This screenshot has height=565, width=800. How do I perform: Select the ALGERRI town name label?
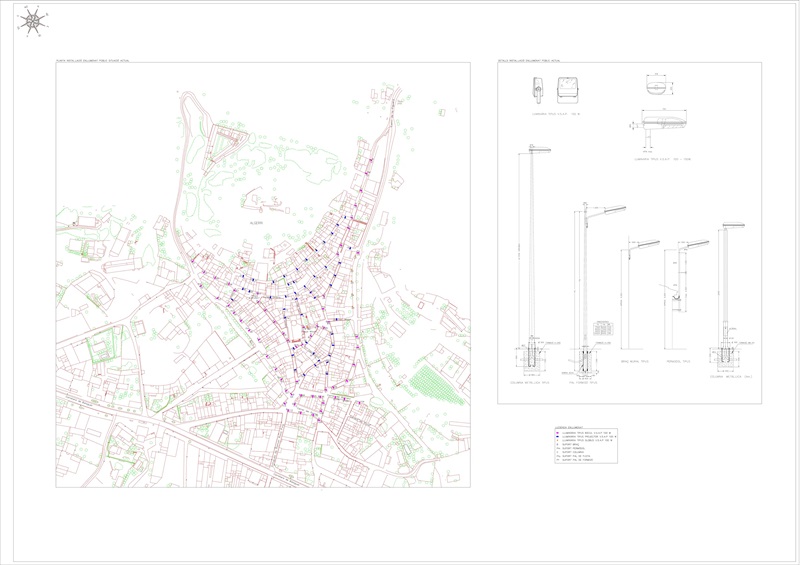click(257, 223)
